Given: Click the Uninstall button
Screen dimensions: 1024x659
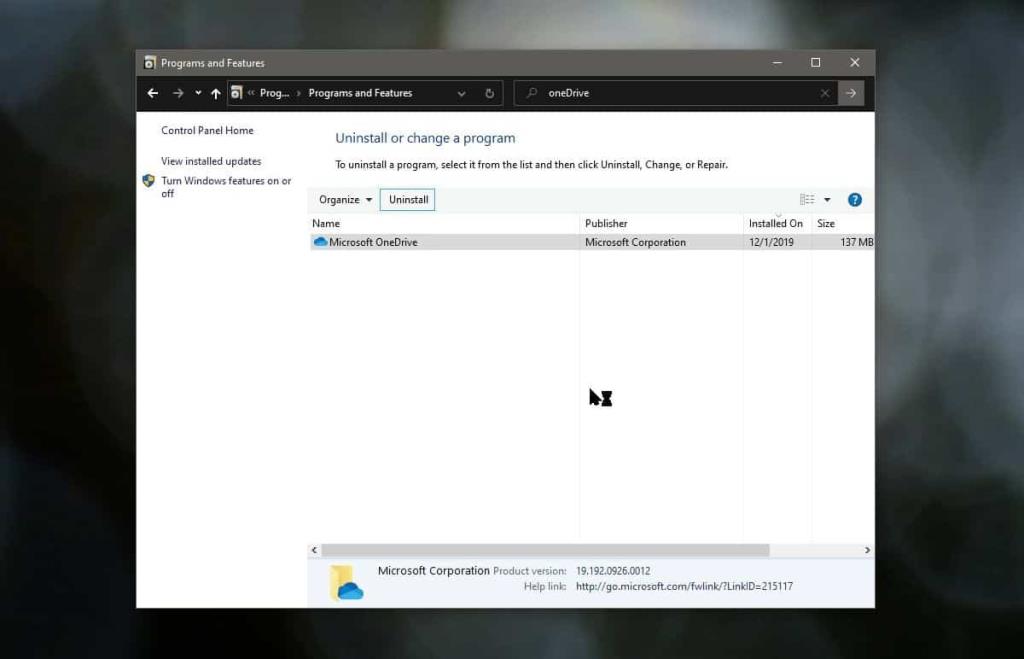Looking at the screenshot, I should (407, 199).
